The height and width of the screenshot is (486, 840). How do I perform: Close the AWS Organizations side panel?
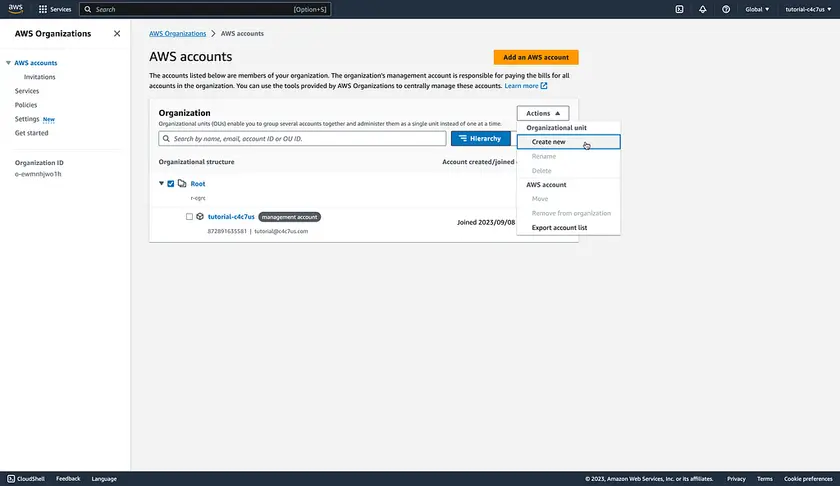tap(117, 33)
